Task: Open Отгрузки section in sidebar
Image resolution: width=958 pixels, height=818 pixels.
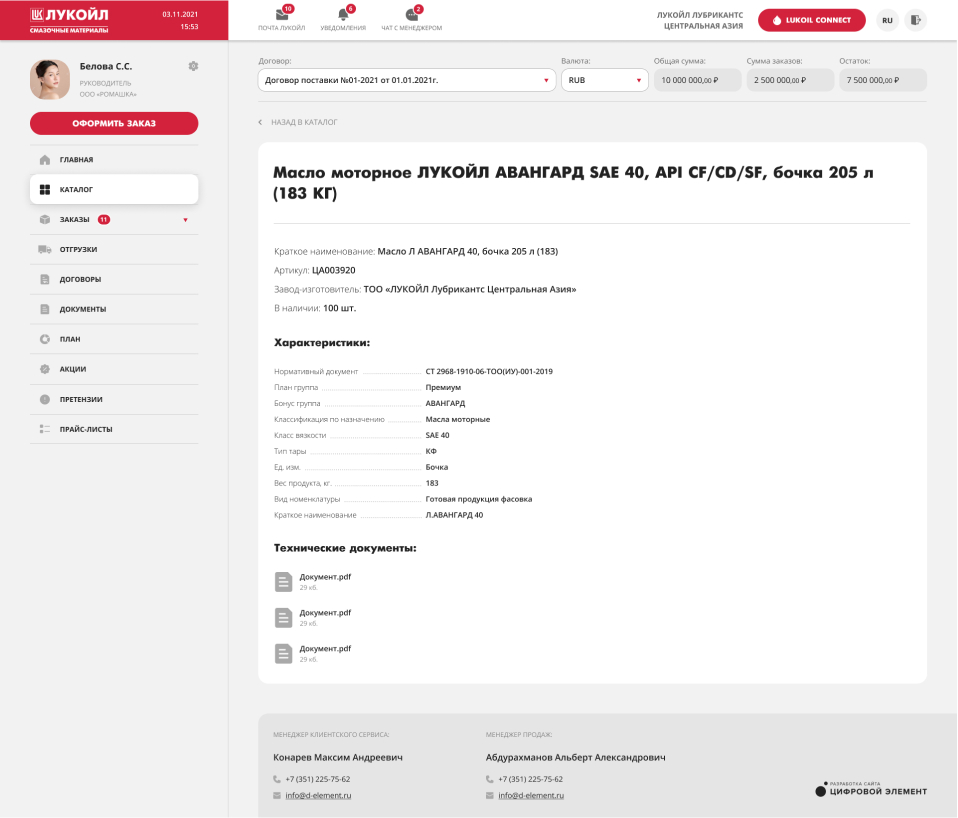Action: pyautogui.click(x=78, y=250)
